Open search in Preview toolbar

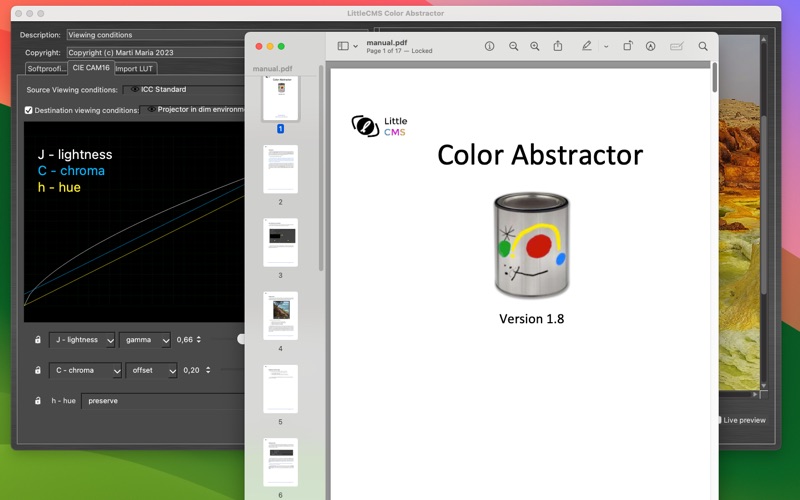pyautogui.click(x=703, y=46)
